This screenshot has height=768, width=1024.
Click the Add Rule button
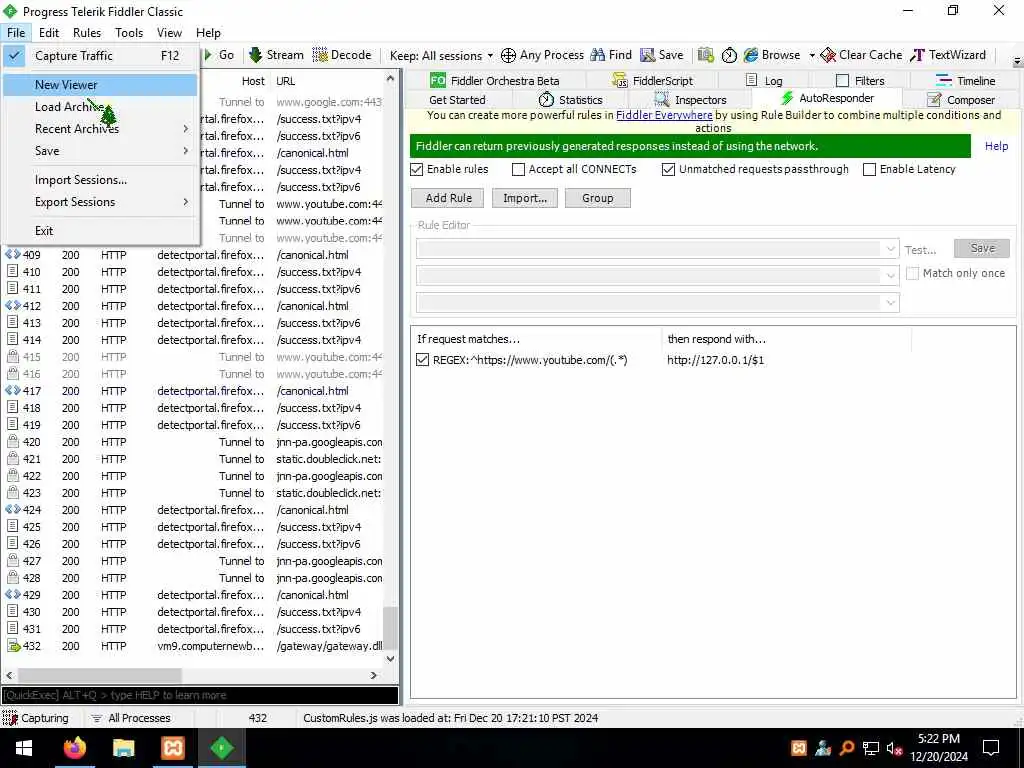pyautogui.click(x=449, y=198)
